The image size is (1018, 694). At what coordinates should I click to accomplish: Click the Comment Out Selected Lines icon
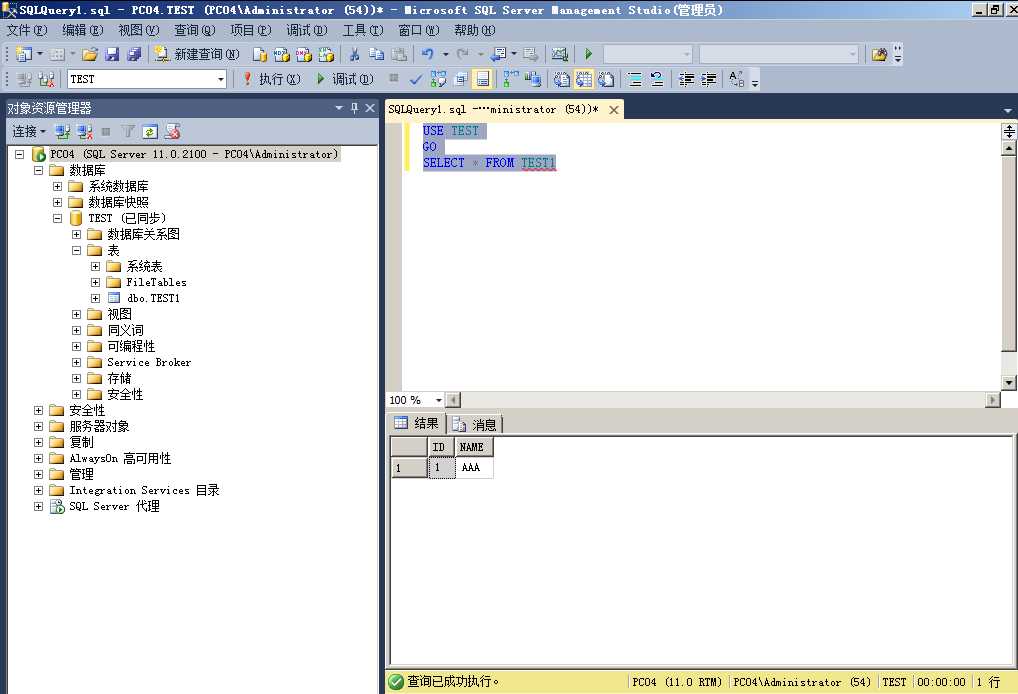click(x=636, y=79)
